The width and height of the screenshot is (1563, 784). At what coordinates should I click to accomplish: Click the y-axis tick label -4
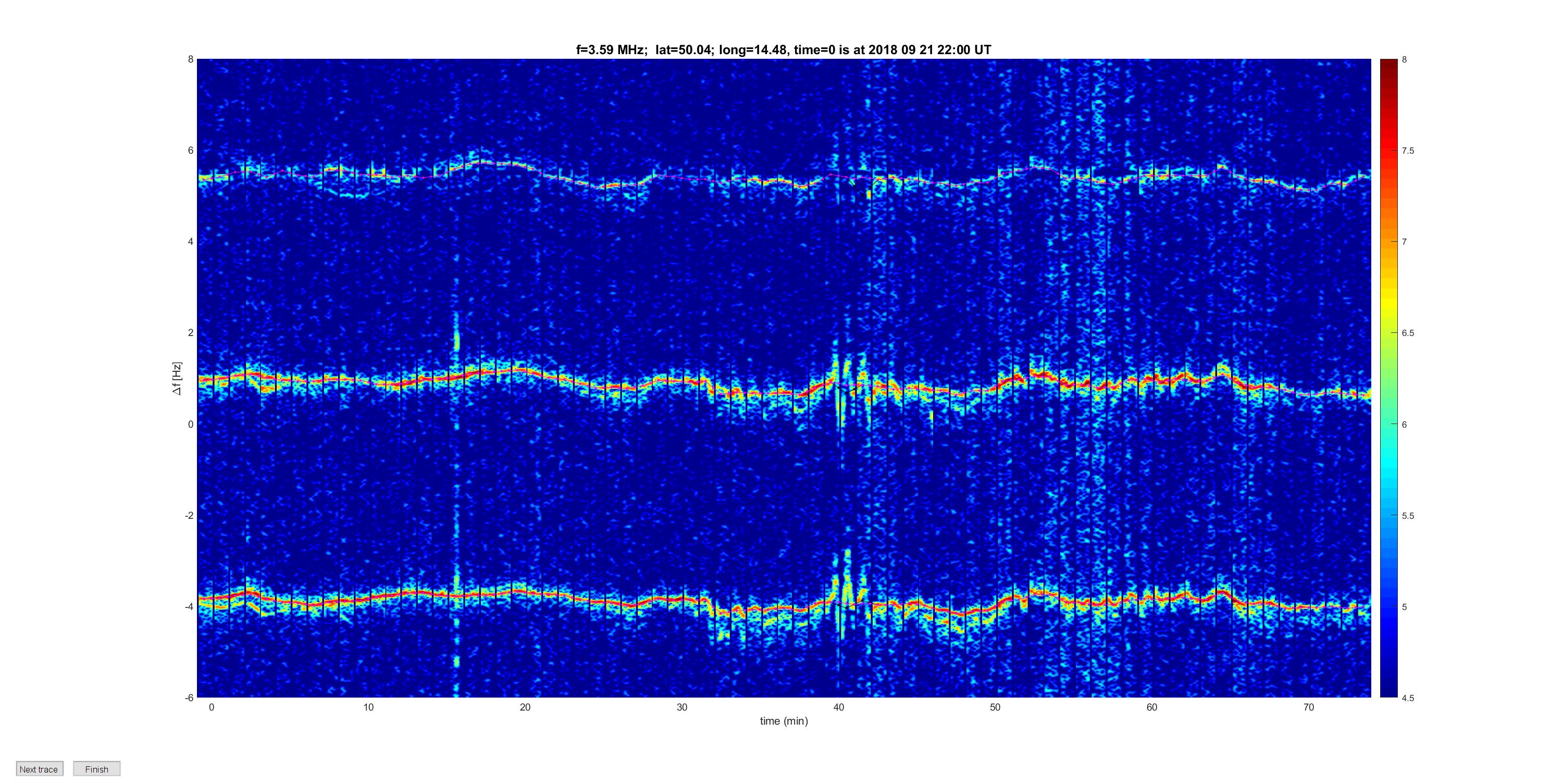(x=189, y=606)
